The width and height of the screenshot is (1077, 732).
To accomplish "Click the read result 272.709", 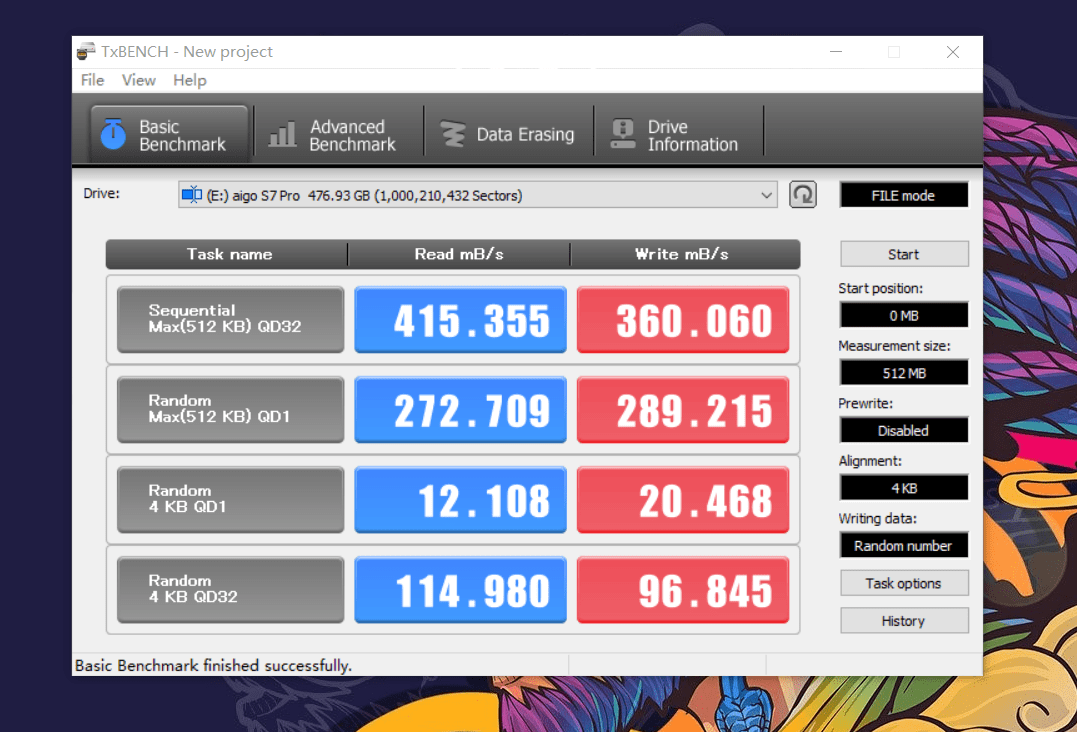I will click(x=460, y=409).
